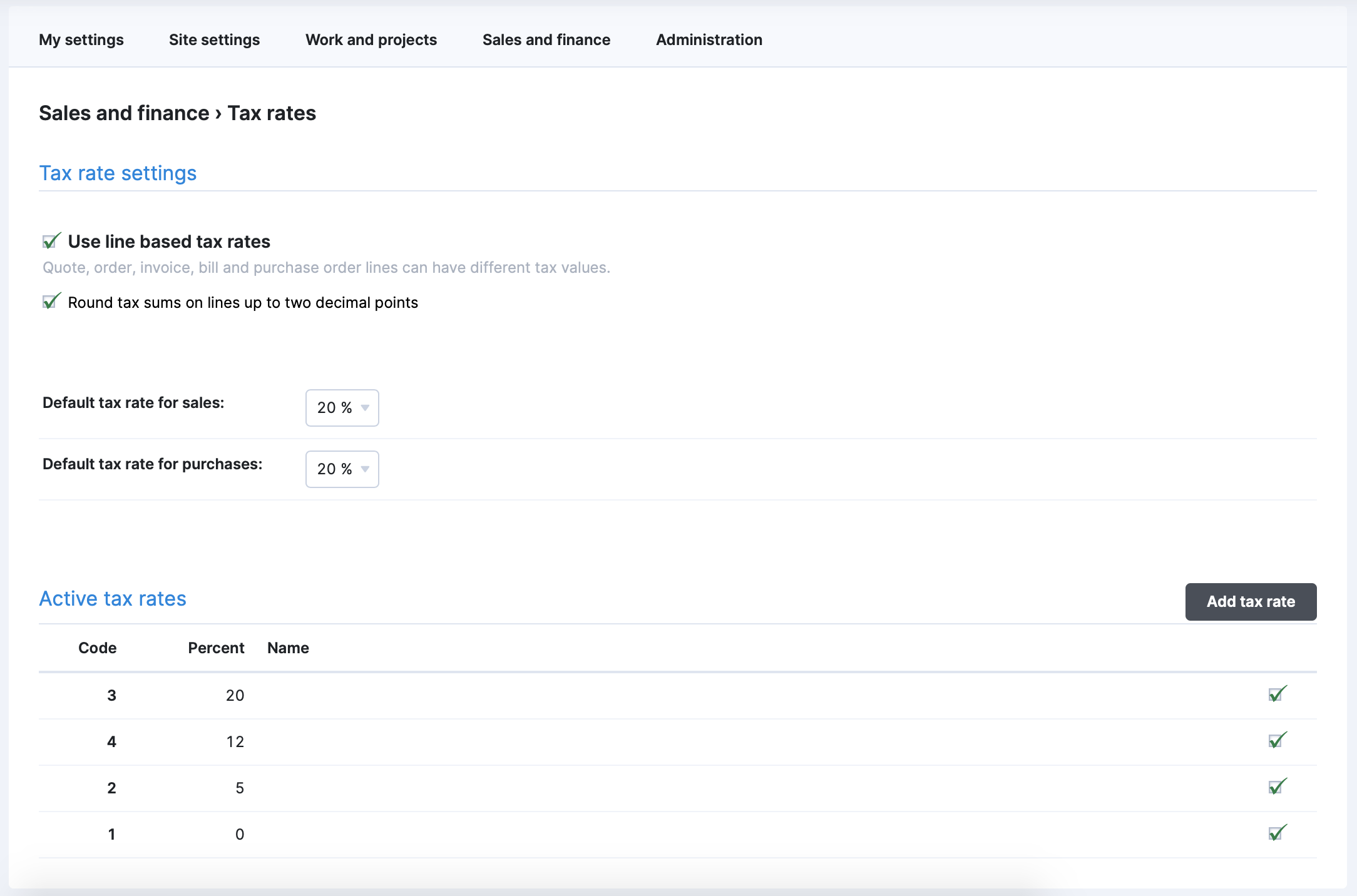This screenshot has width=1357, height=896.
Task: Click the Default tax rate for sales label
Action: [x=133, y=402]
